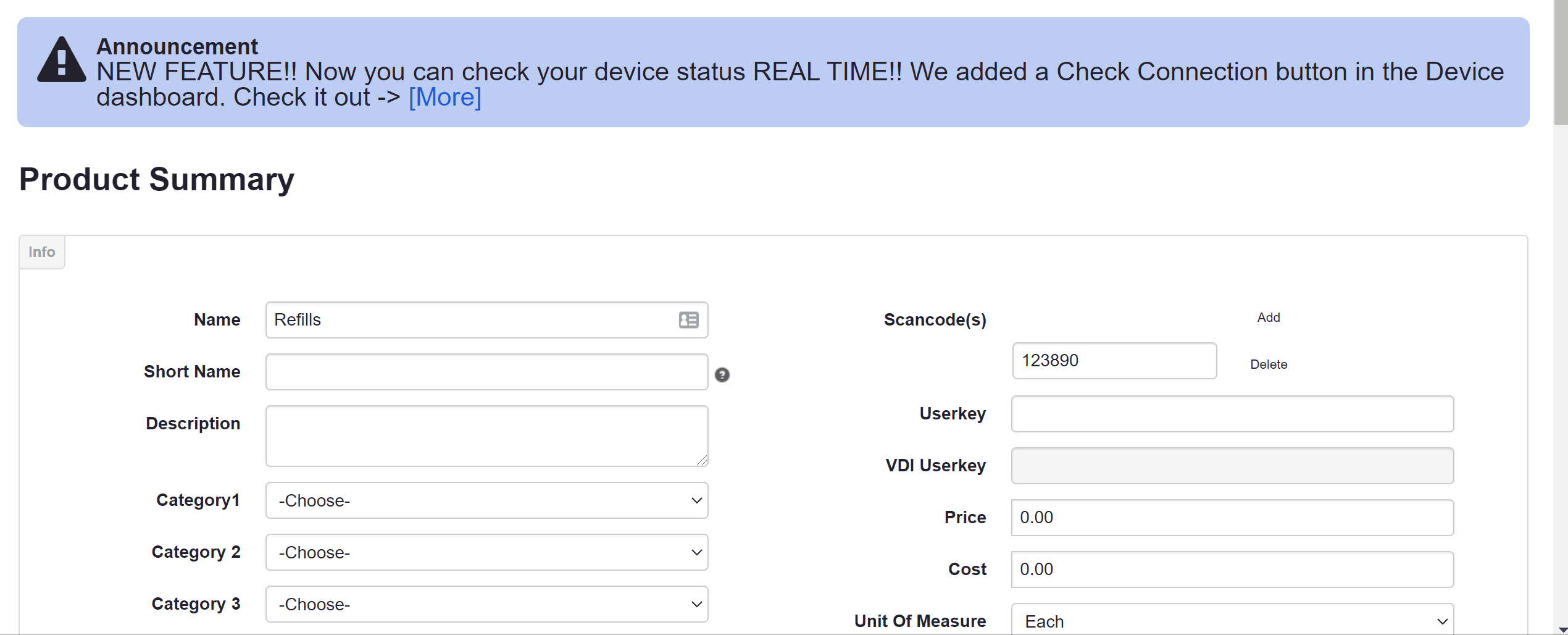Image resolution: width=1568 pixels, height=635 pixels.
Task: Focus the Userkey input field
Action: (1232, 414)
